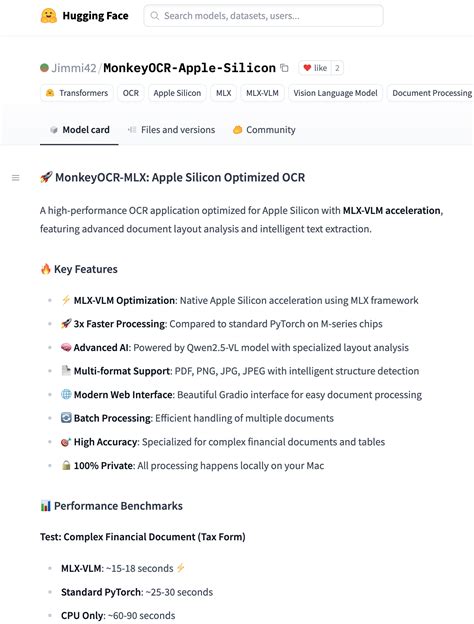The width and height of the screenshot is (474, 624).
Task: Click the Files and versions icon
Action: [132, 130]
